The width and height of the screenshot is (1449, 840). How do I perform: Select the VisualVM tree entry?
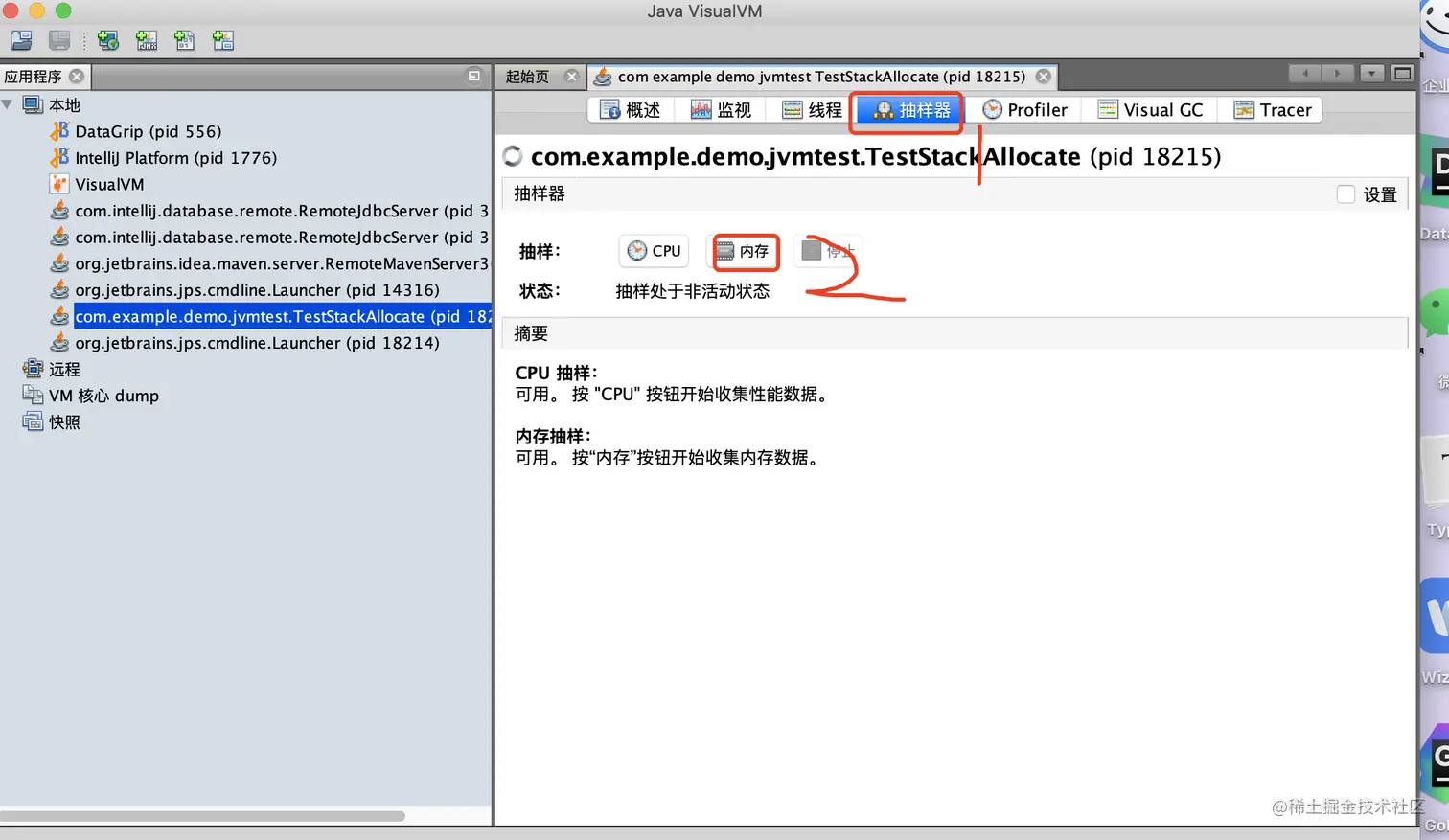[109, 184]
